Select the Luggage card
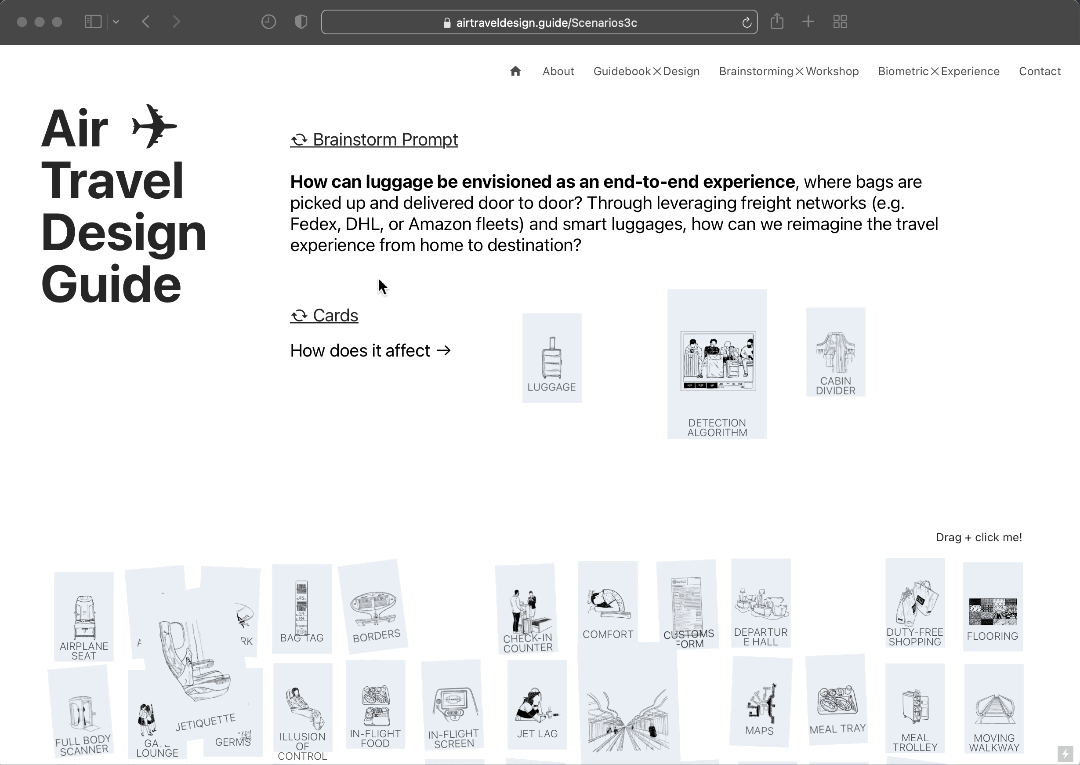Viewport: 1080px width, 765px height. coord(552,358)
